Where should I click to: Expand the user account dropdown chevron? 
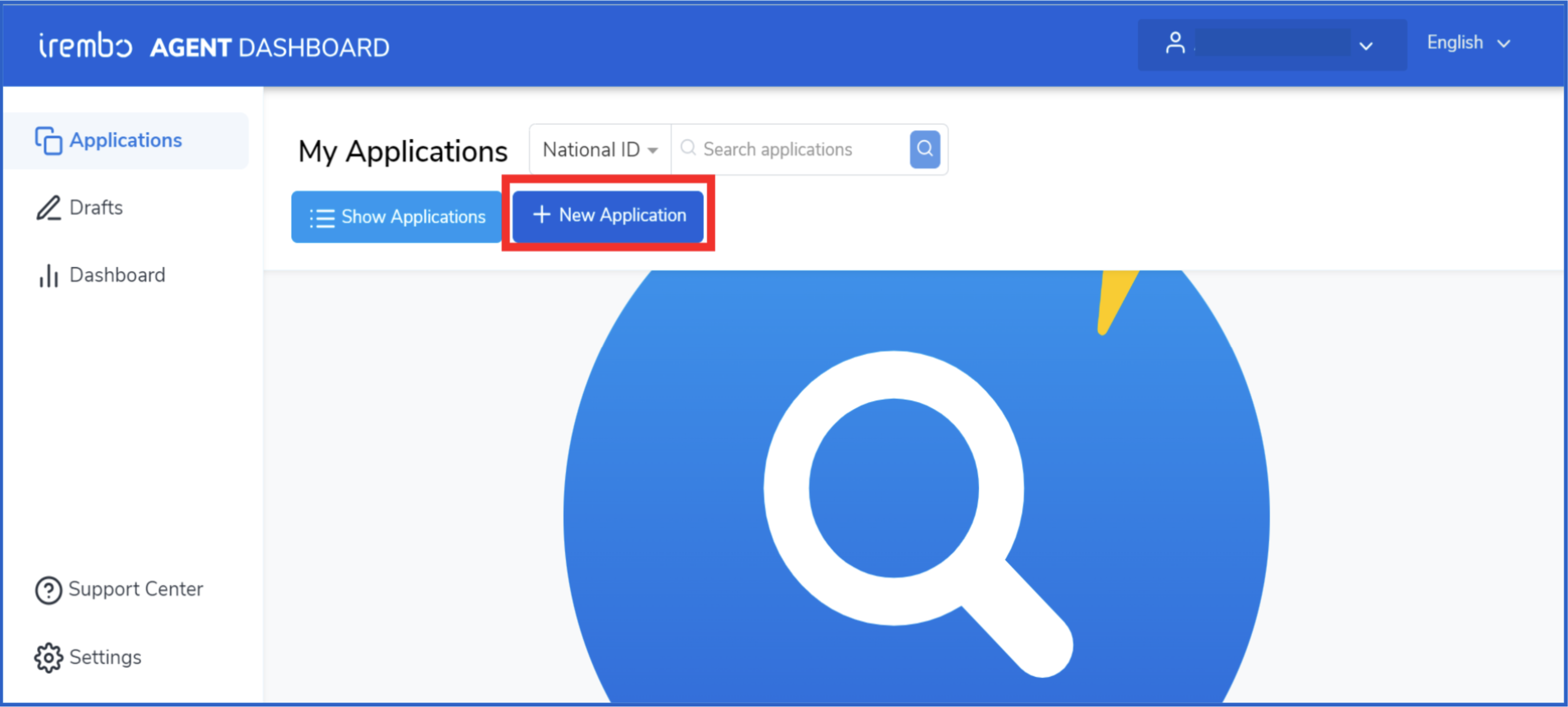[1366, 46]
